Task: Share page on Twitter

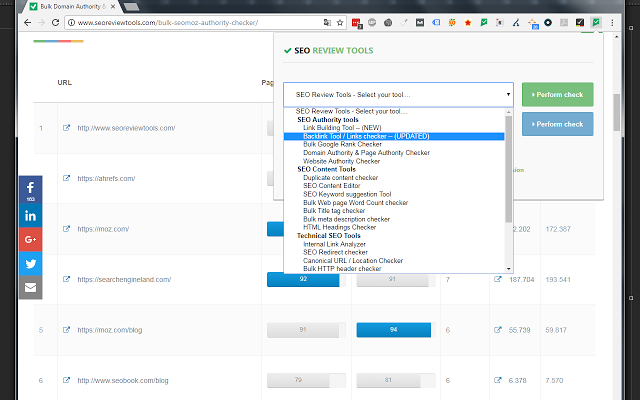Action: click(30, 264)
